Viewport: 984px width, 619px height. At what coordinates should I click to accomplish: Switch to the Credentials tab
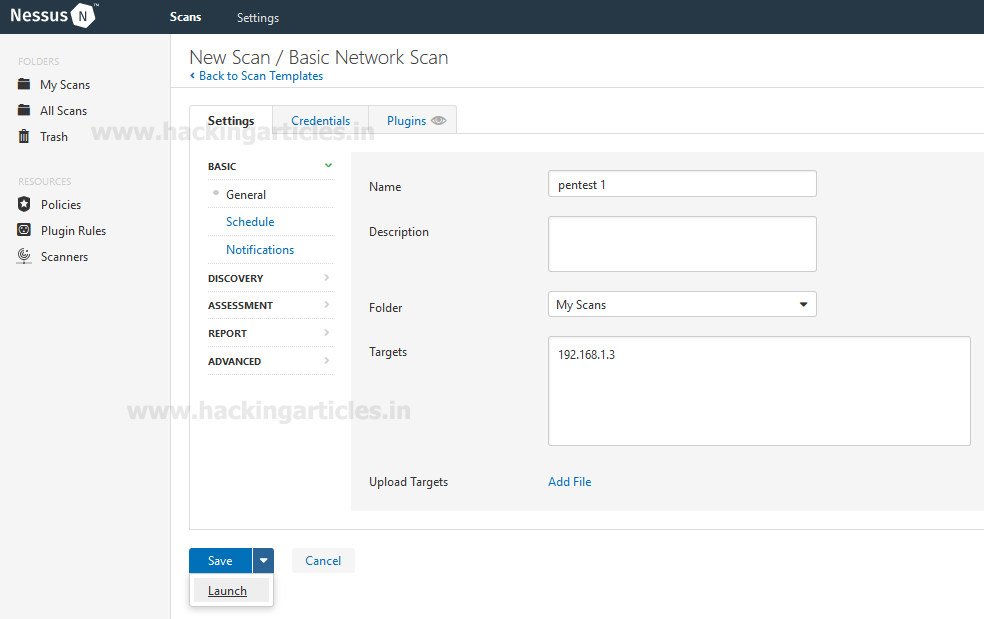(x=320, y=121)
